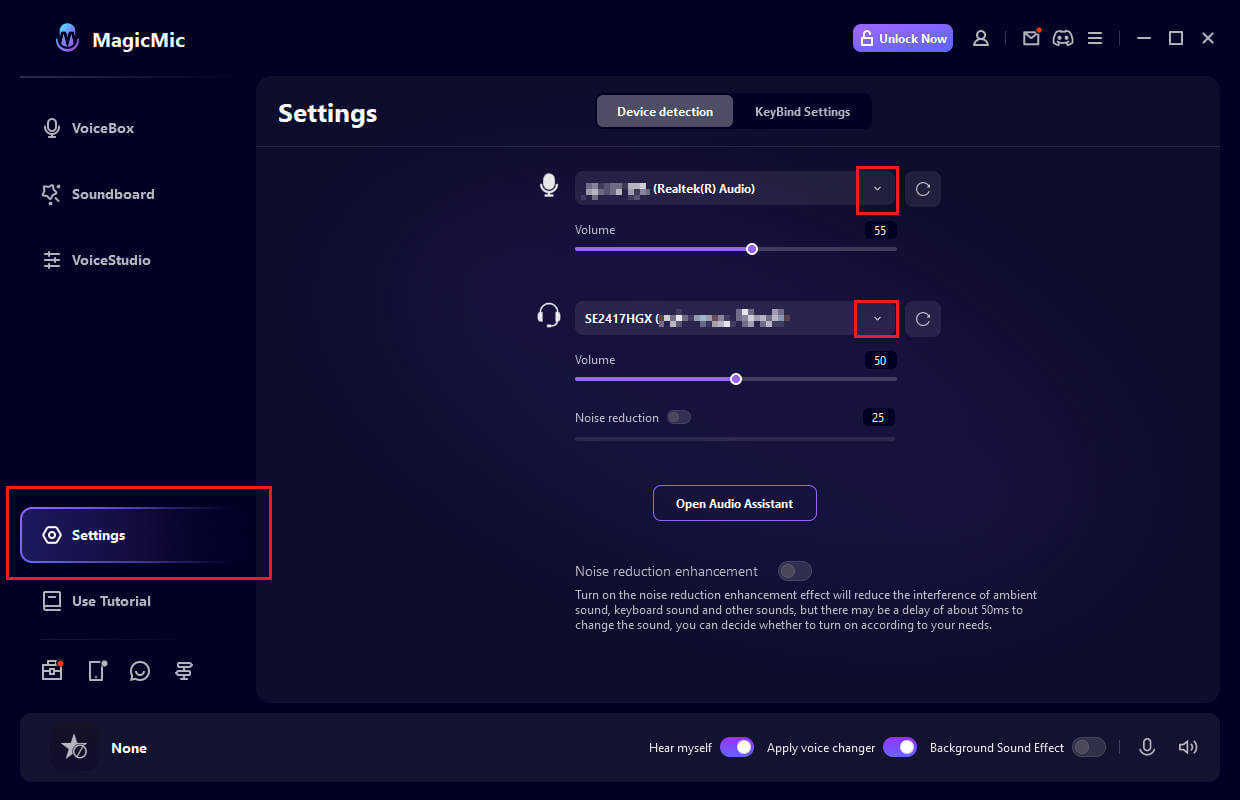Turn off the Hear myself toggle
Viewport: 1240px width, 800px height.
pos(737,747)
